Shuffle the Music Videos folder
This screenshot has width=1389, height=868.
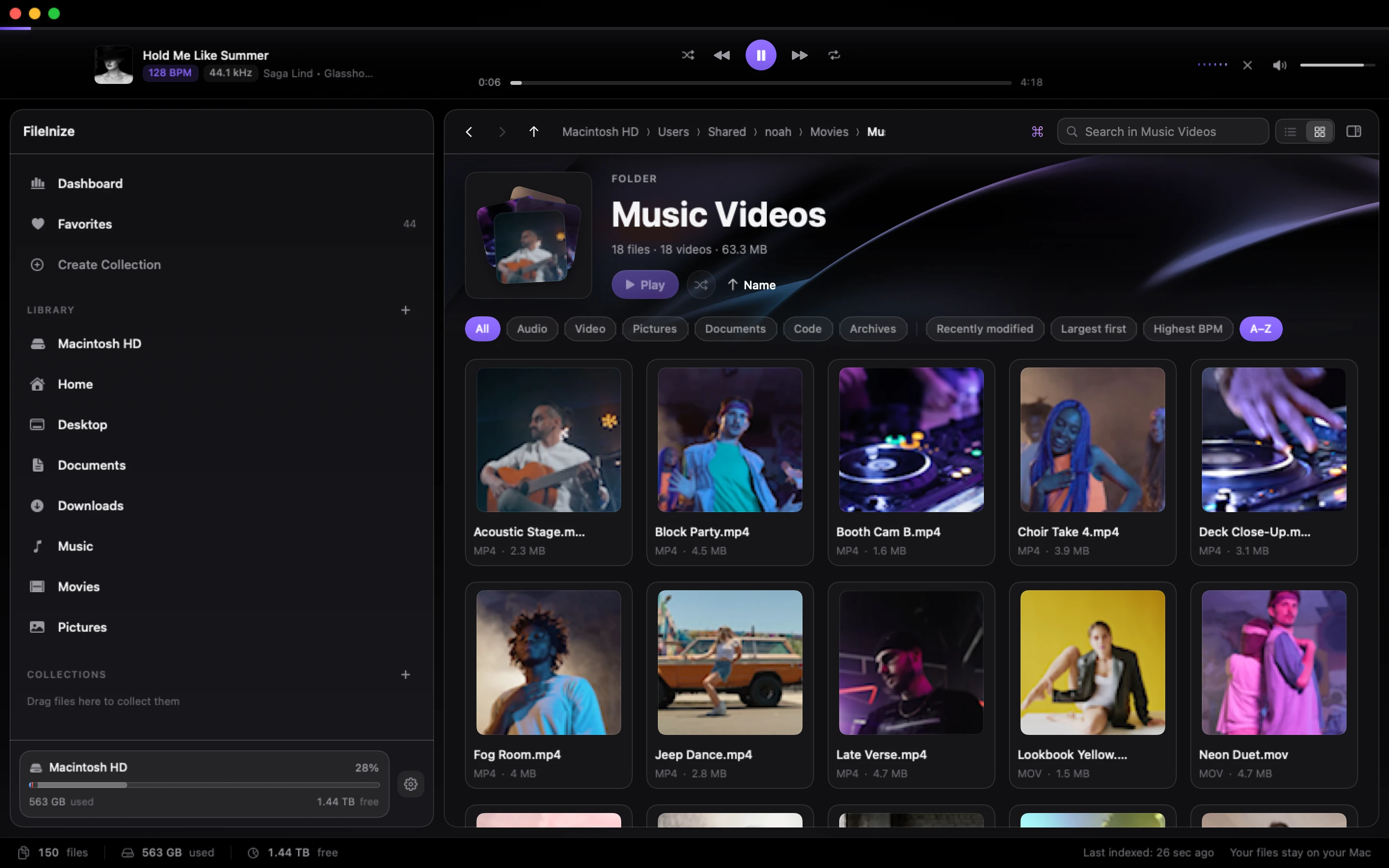click(701, 285)
